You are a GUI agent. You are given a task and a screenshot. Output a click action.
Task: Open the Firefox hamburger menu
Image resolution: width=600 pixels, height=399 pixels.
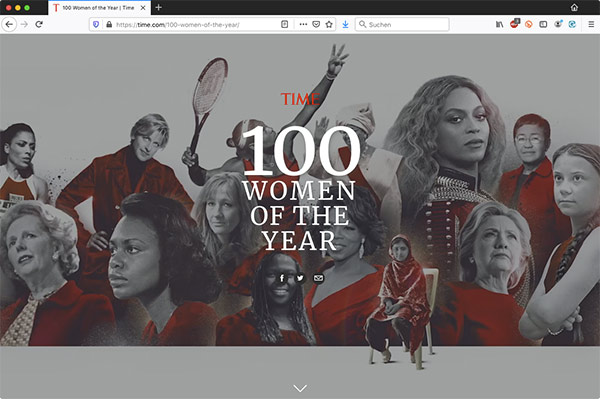click(x=591, y=24)
